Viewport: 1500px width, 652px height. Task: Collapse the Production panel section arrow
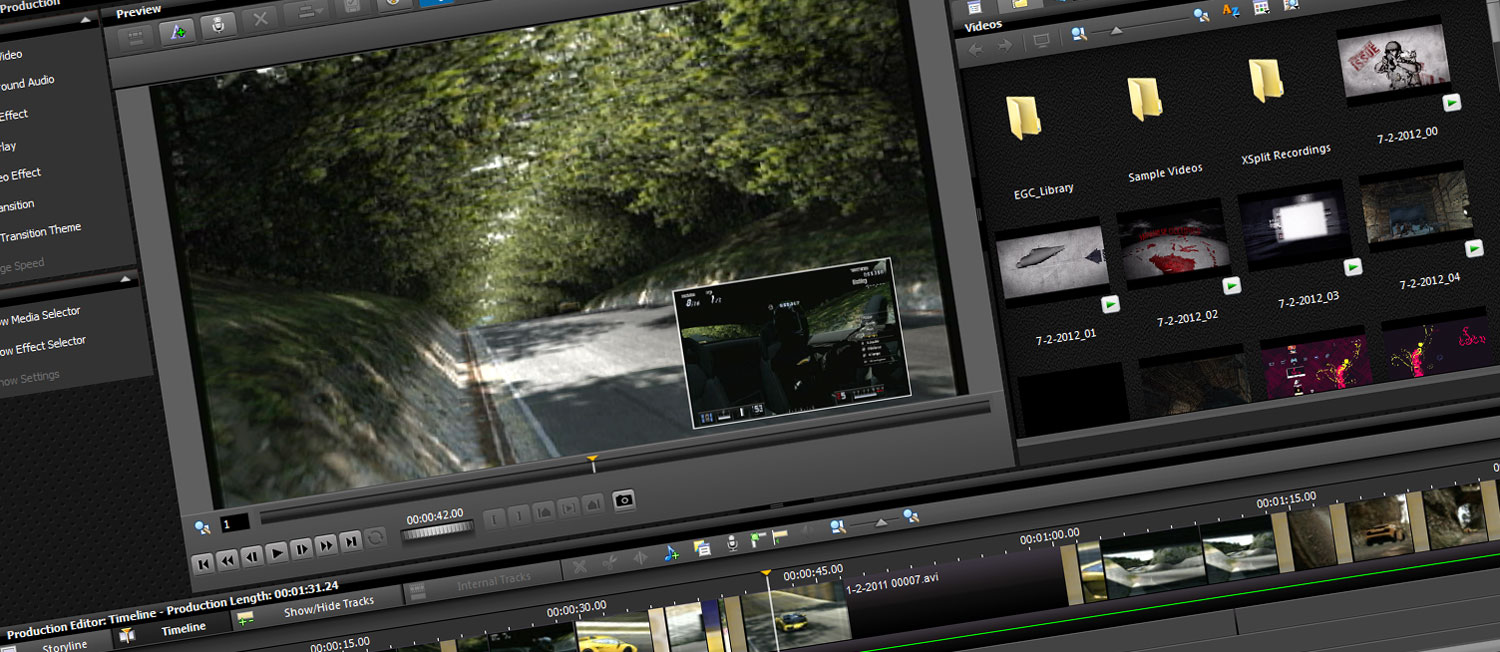click(85, 19)
